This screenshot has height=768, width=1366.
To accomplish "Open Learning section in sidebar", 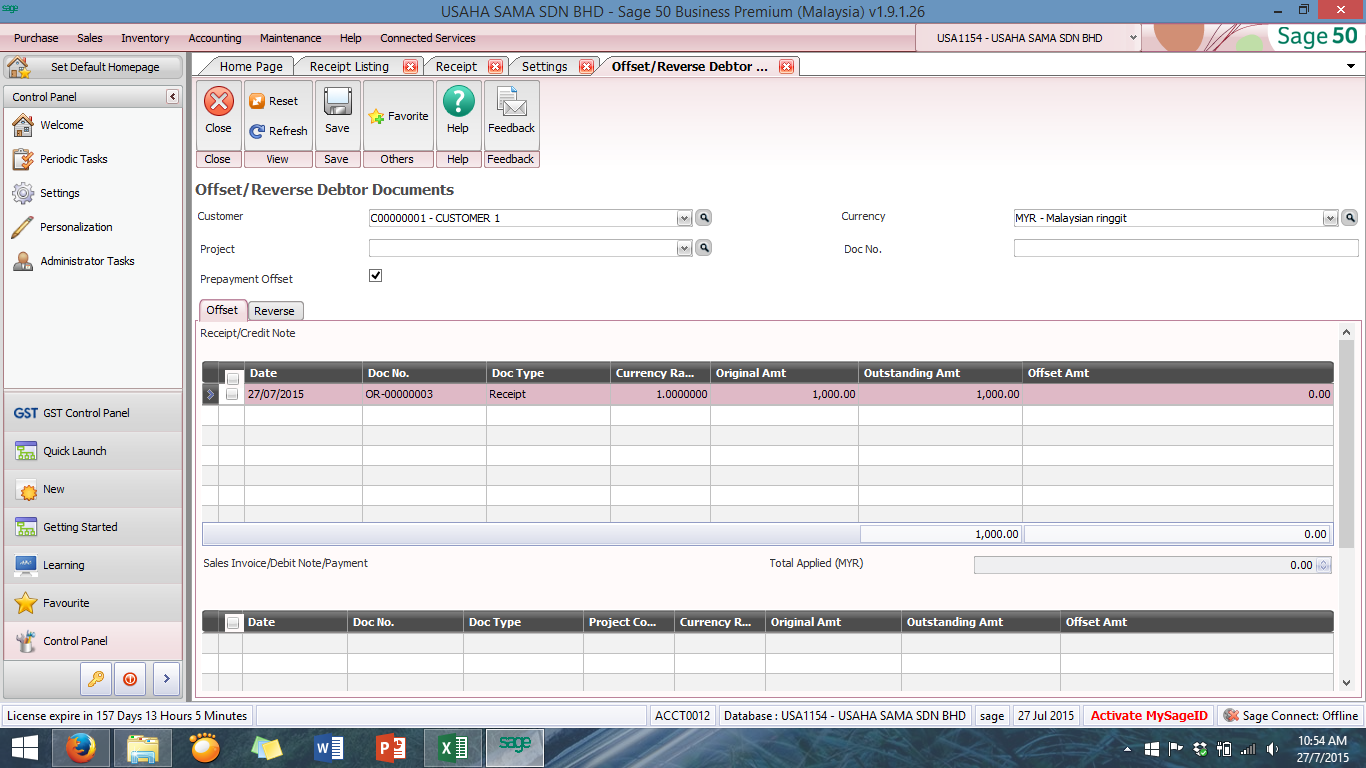I will [x=93, y=565].
